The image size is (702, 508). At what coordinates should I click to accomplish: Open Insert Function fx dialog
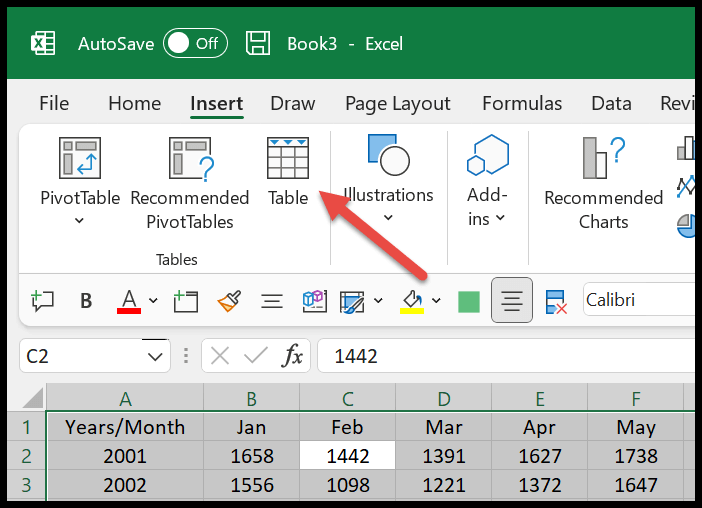292,356
